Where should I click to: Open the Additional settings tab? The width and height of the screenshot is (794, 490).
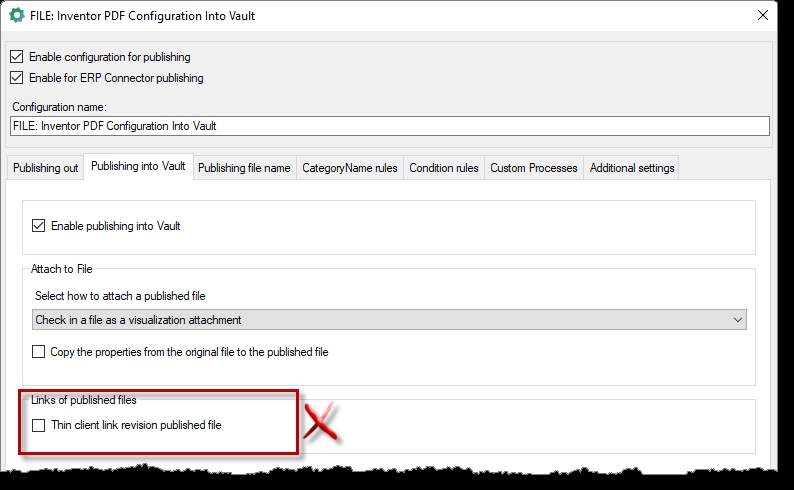point(632,168)
